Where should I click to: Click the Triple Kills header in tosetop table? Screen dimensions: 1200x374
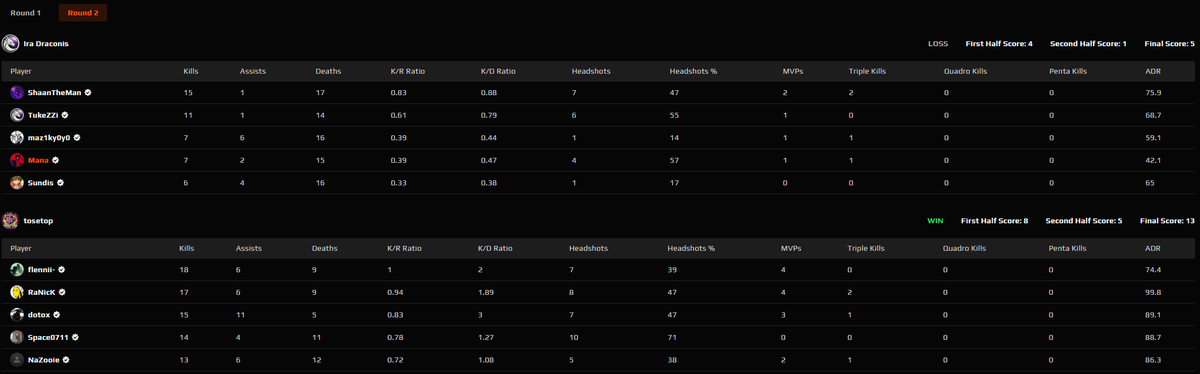[x=865, y=247]
